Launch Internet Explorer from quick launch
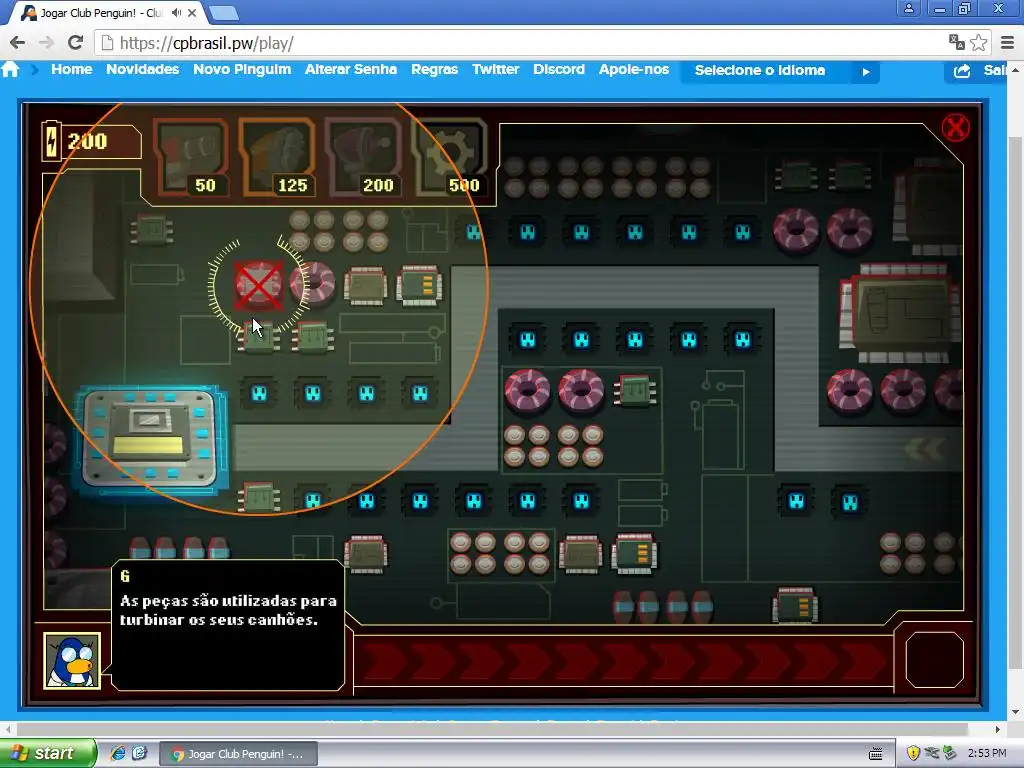The width and height of the screenshot is (1024, 768). click(118, 753)
